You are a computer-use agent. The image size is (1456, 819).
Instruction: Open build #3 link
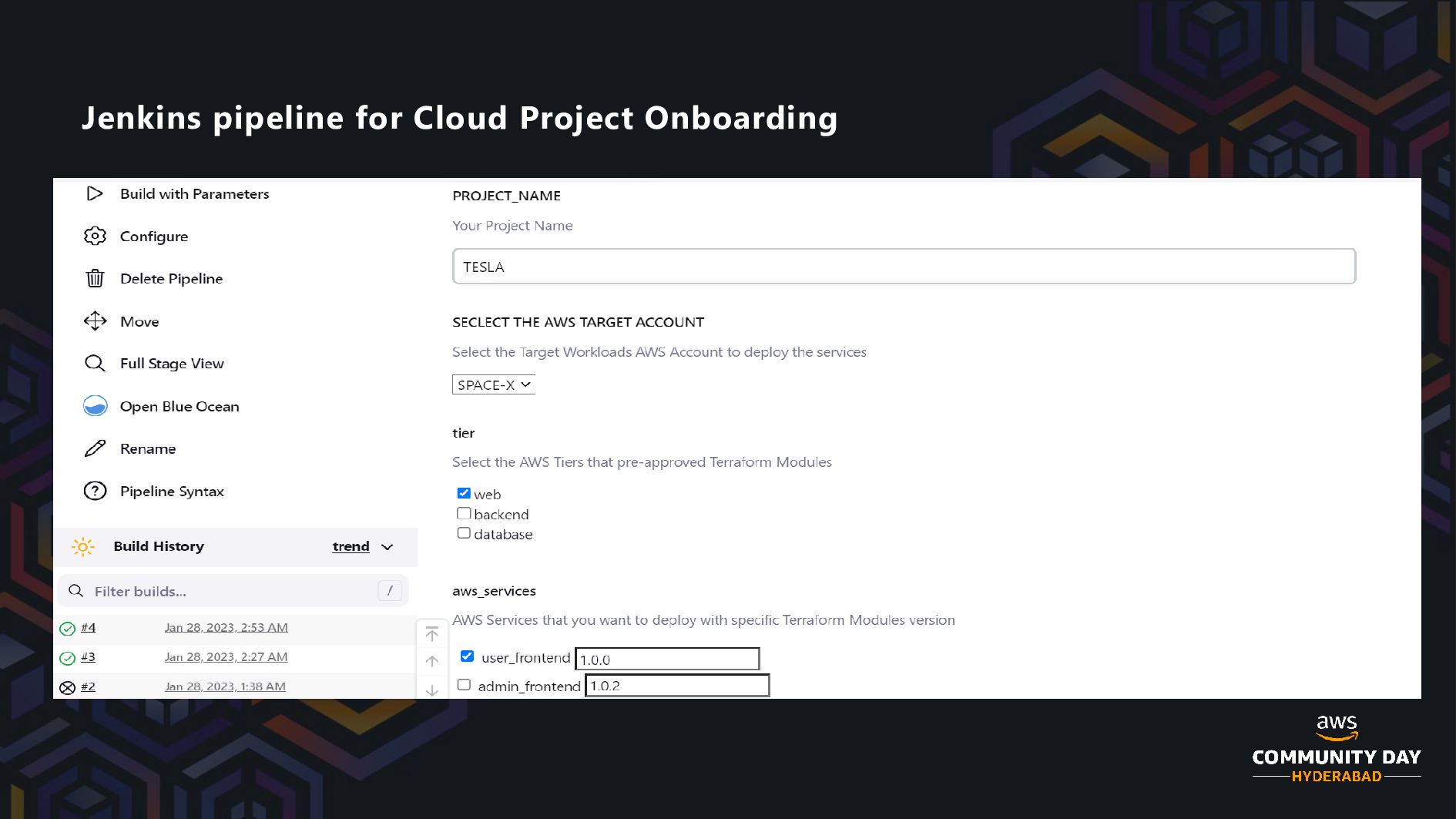pyautogui.click(x=89, y=656)
